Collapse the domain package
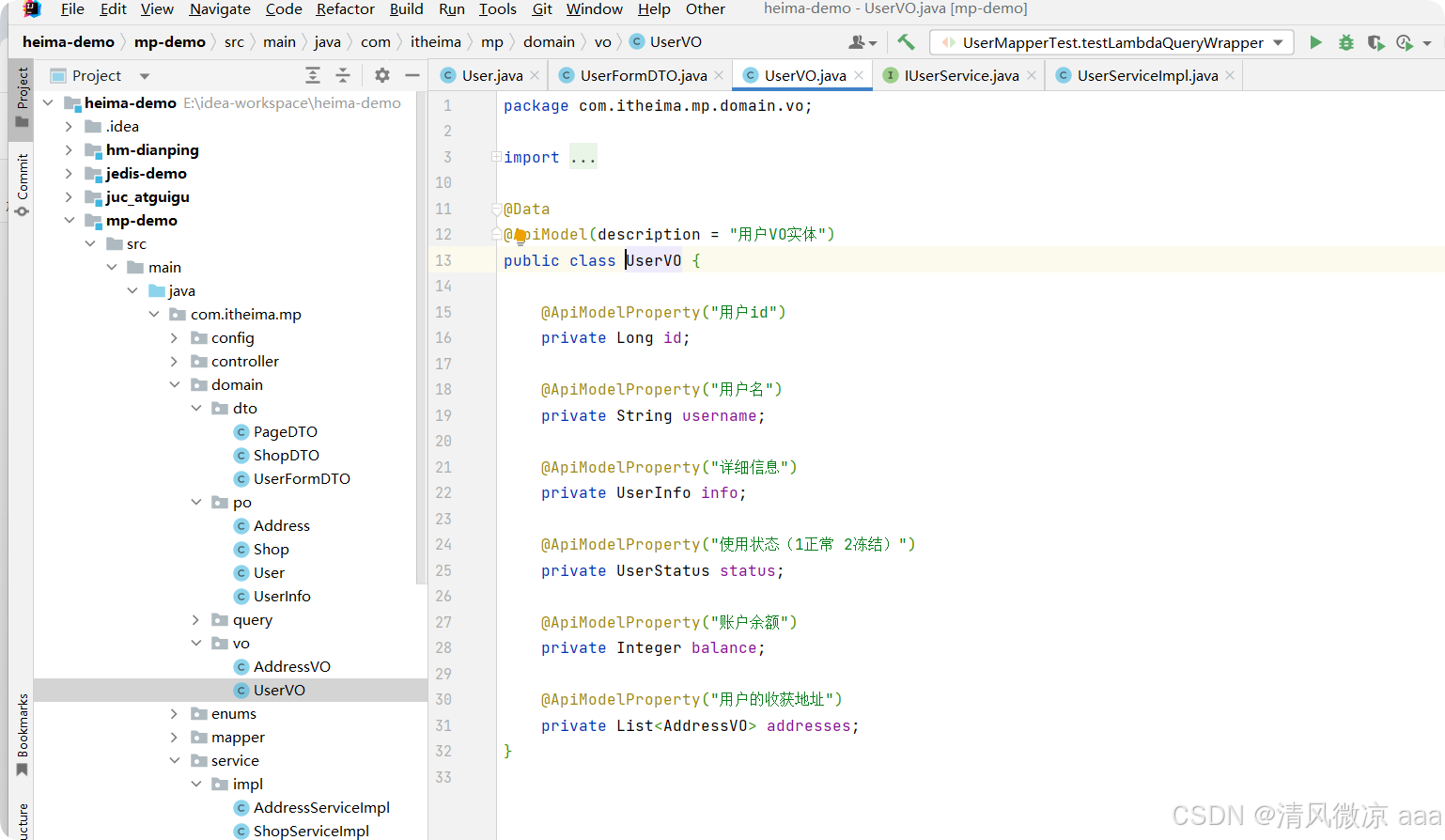This screenshot has height=840, width=1445. (174, 384)
